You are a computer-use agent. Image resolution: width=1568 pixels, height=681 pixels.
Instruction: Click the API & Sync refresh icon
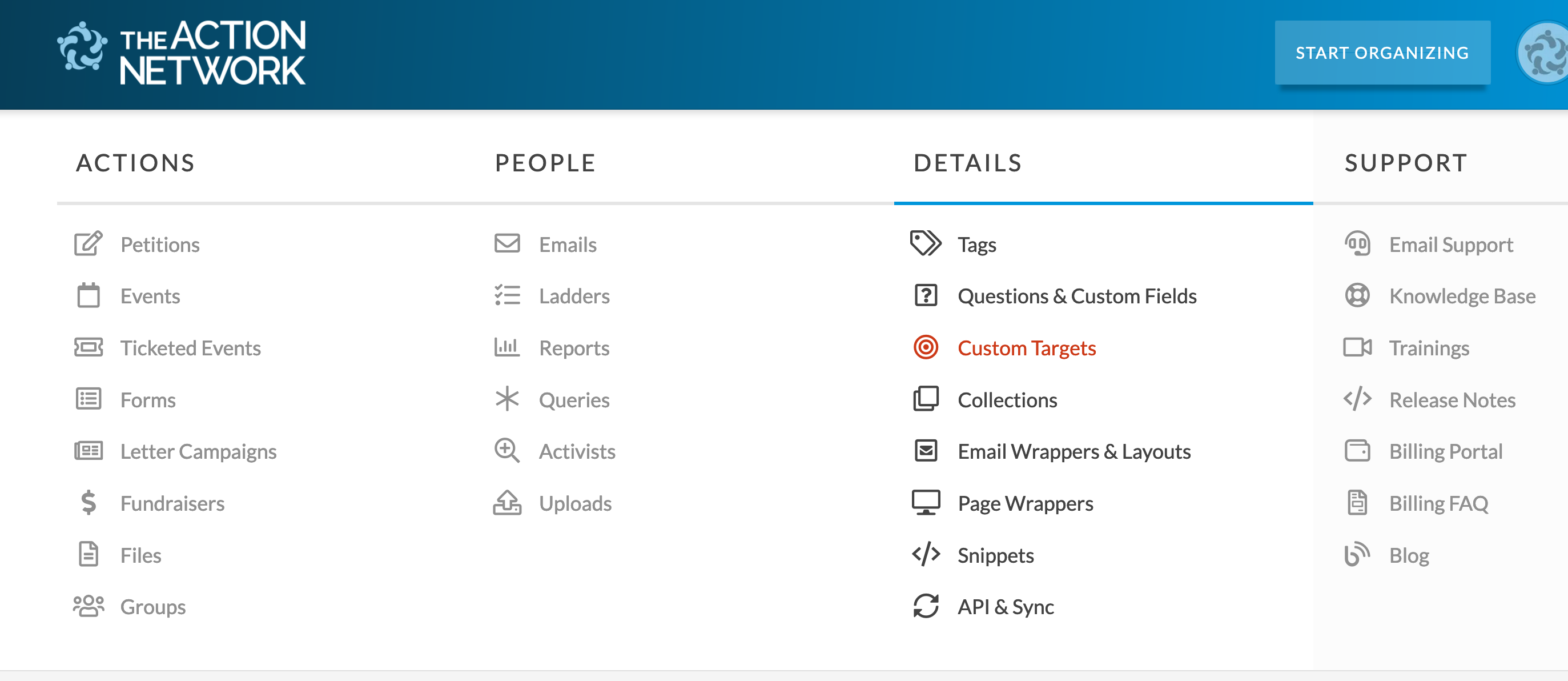(926, 607)
